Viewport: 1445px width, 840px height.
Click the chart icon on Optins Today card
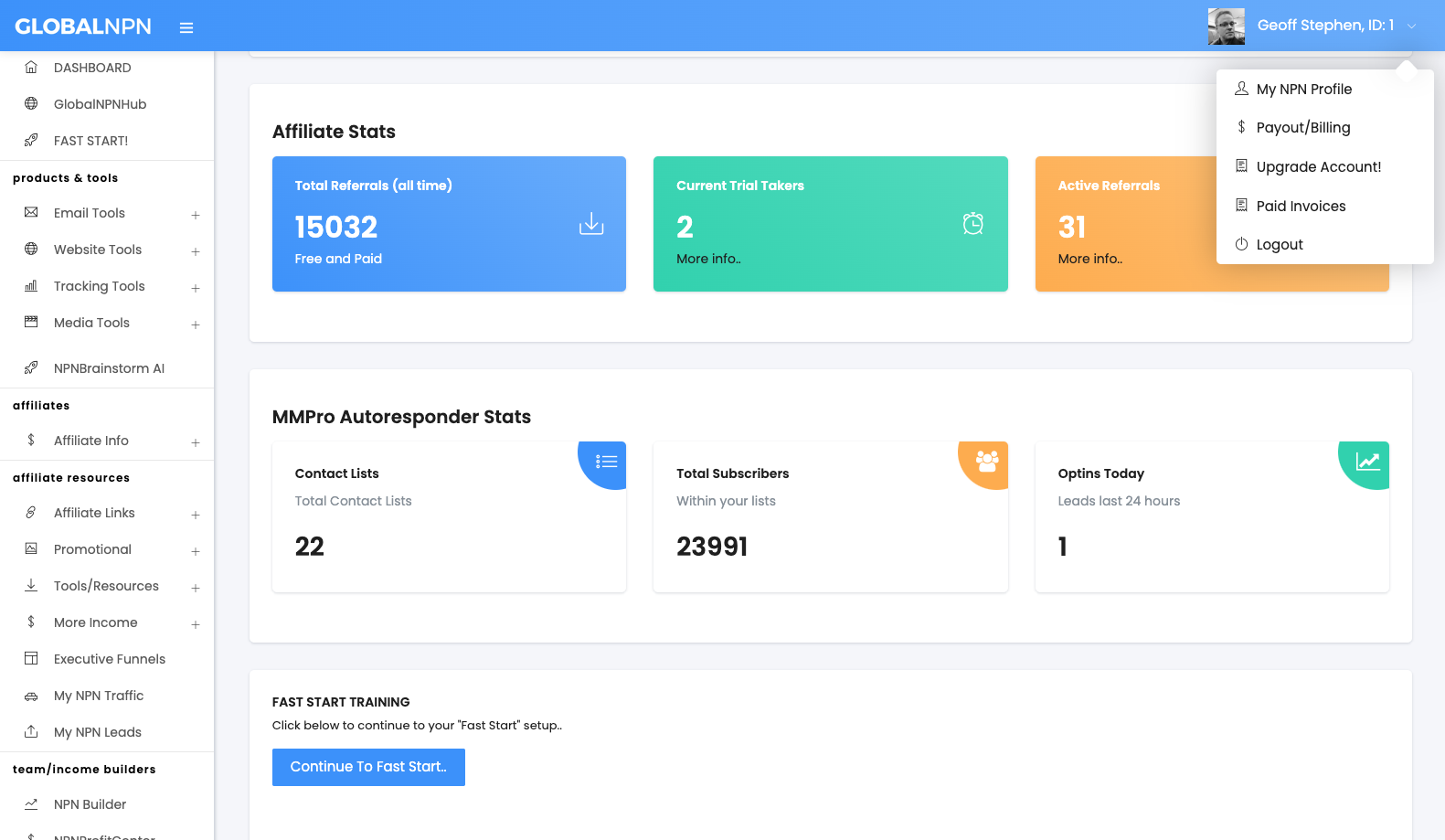click(x=1367, y=462)
